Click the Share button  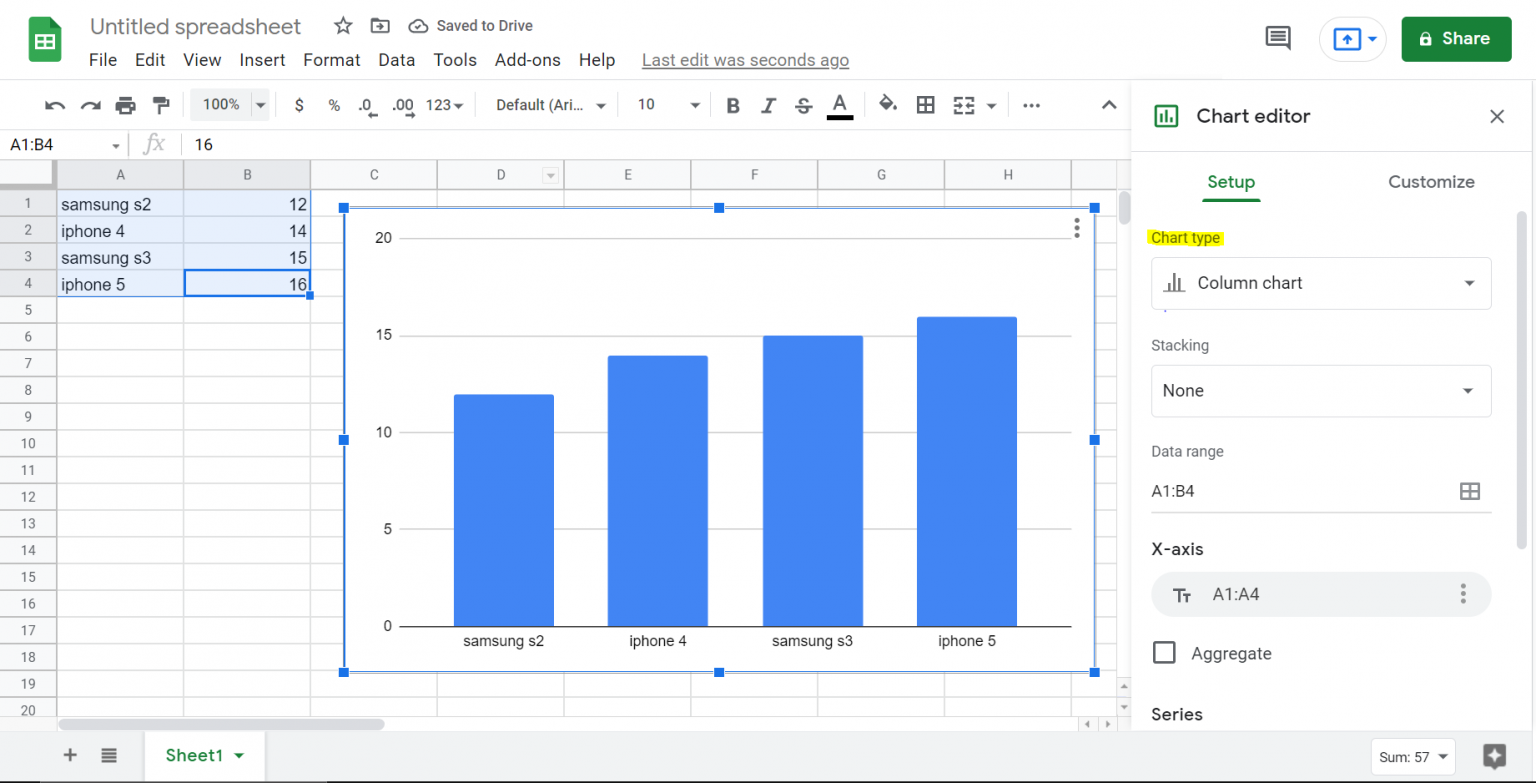coord(1456,39)
